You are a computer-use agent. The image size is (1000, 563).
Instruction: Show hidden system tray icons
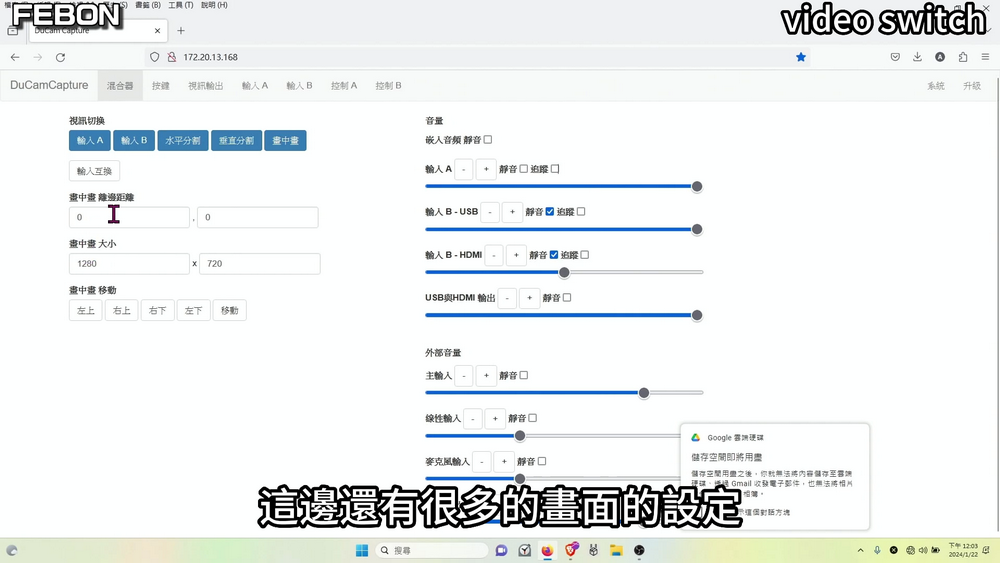tap(860, 550)
